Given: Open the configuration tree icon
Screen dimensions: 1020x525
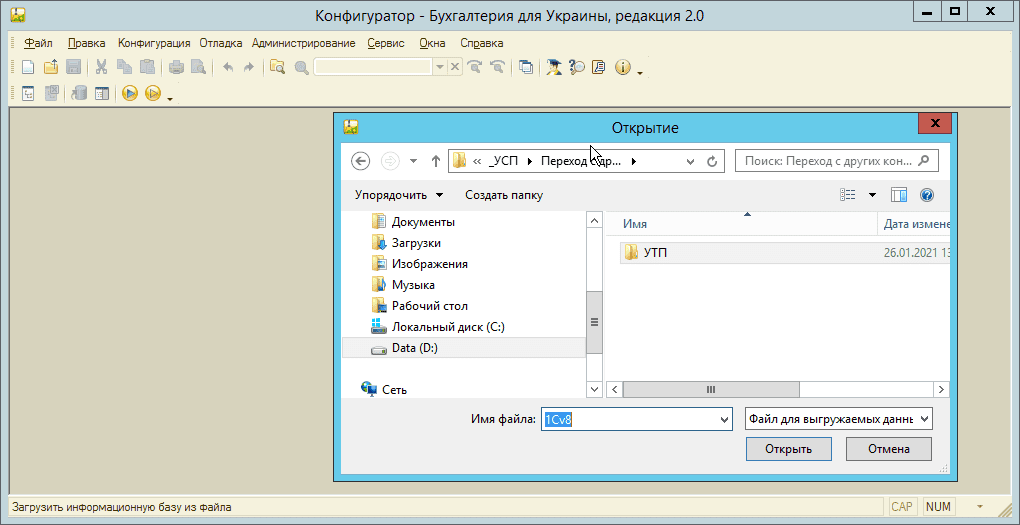Looking at the screenshot, I should click(28, 94).
